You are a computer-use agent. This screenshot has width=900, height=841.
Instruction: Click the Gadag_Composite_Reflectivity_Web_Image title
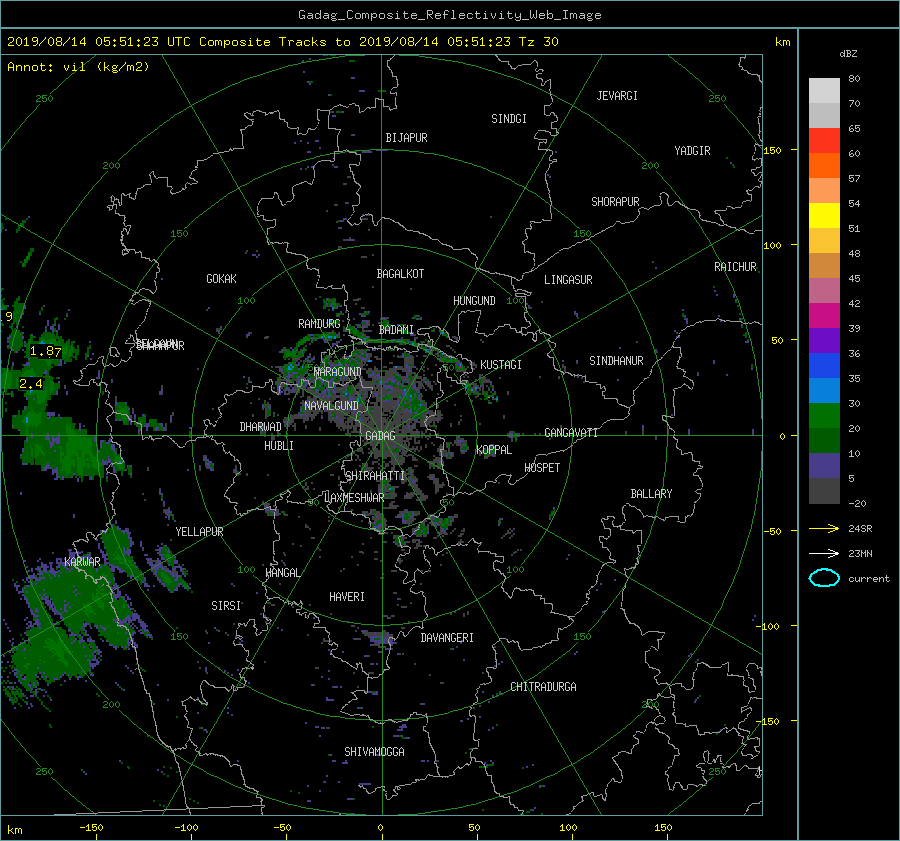(x=449, y=15)
